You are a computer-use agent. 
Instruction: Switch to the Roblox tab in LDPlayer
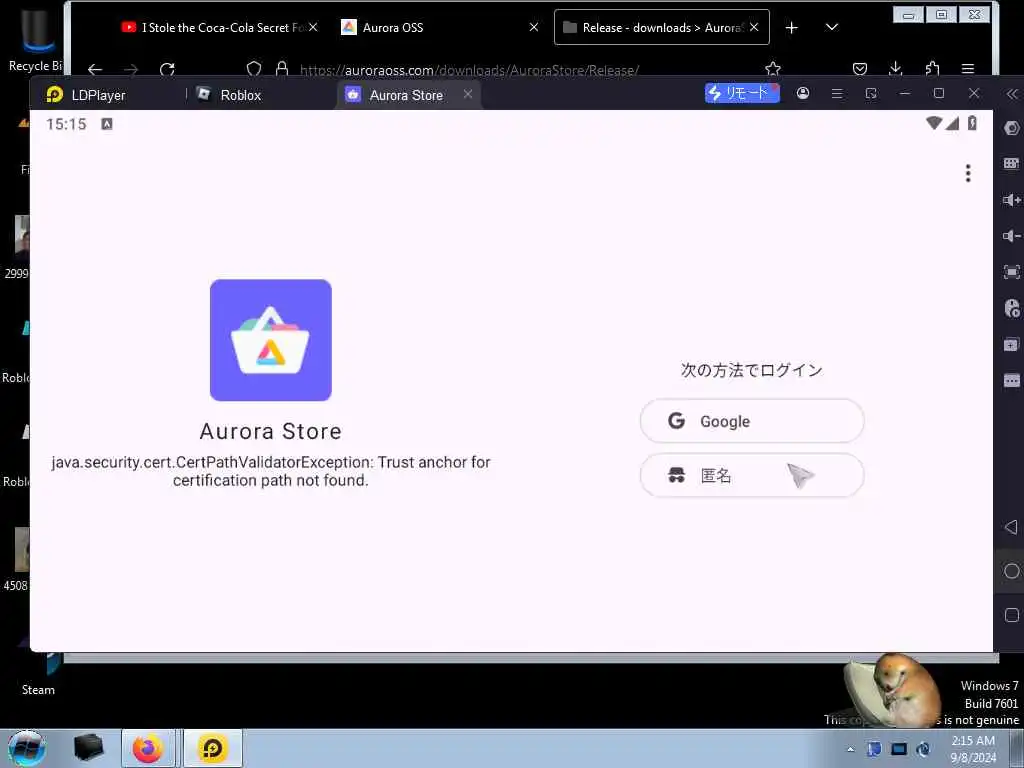click(x=229, y=95)
